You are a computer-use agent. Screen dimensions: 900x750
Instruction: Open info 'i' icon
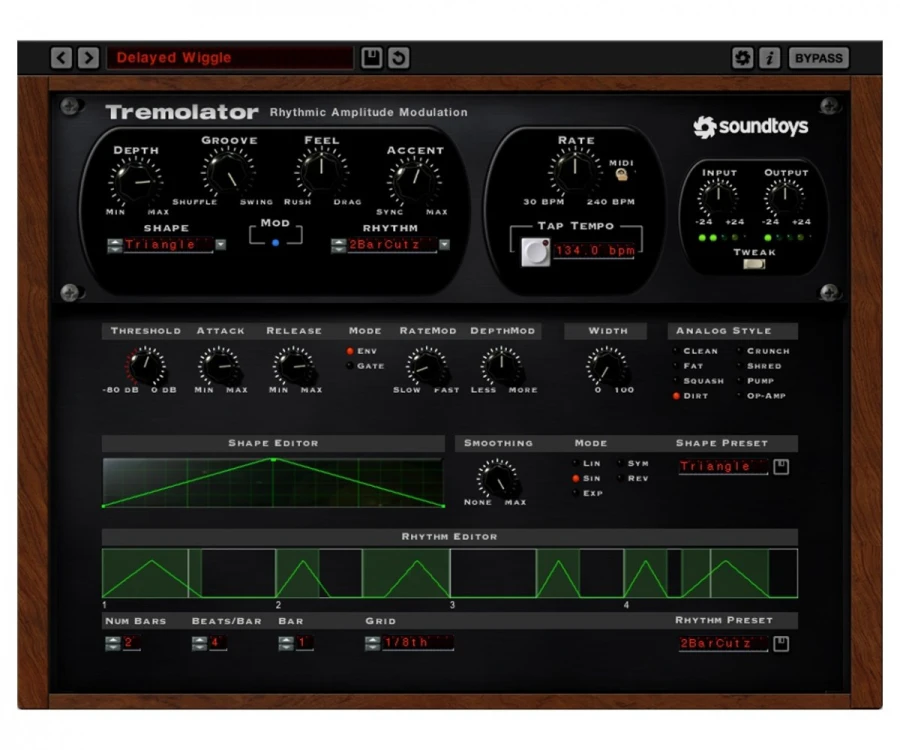(x=769, y=58)
